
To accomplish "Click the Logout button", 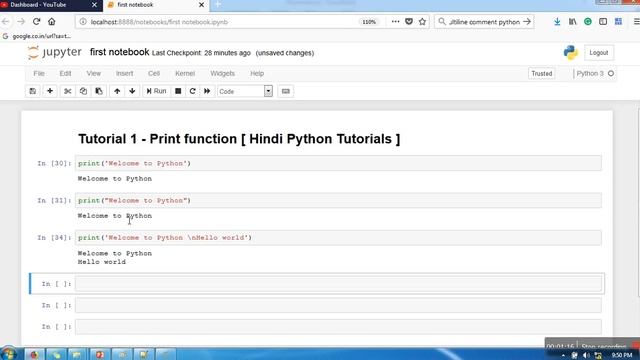I will [x=599, y=53].
